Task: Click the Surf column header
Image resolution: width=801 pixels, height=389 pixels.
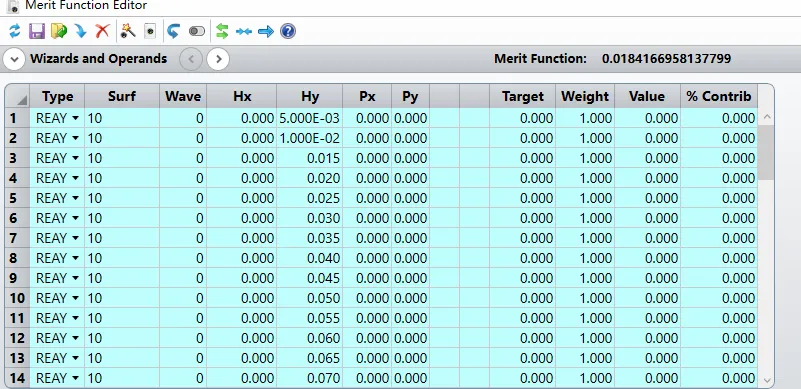Action: point(122,97)
